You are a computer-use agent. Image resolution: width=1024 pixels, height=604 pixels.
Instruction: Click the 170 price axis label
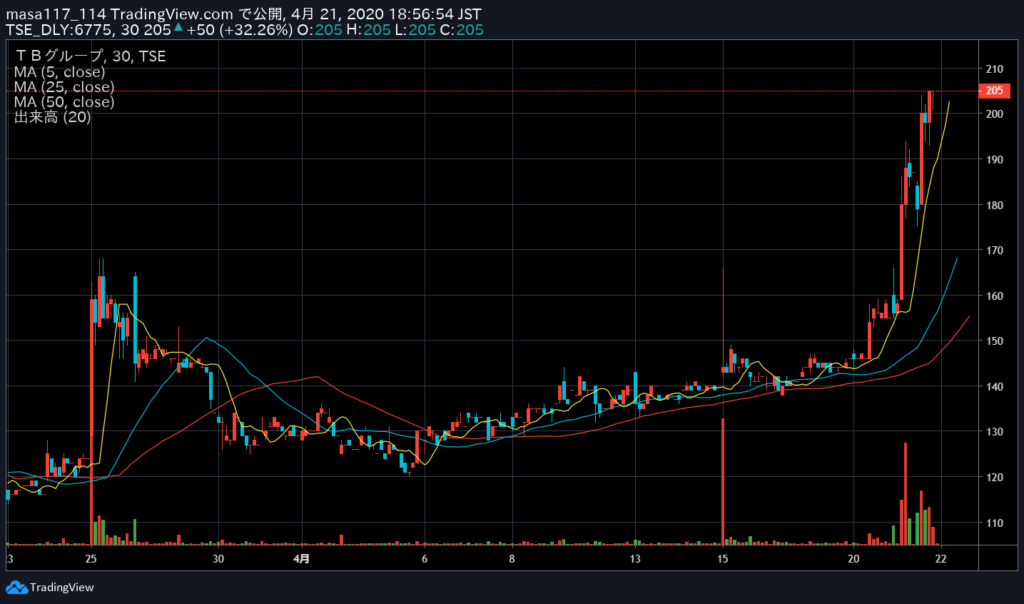click(995, 250)
